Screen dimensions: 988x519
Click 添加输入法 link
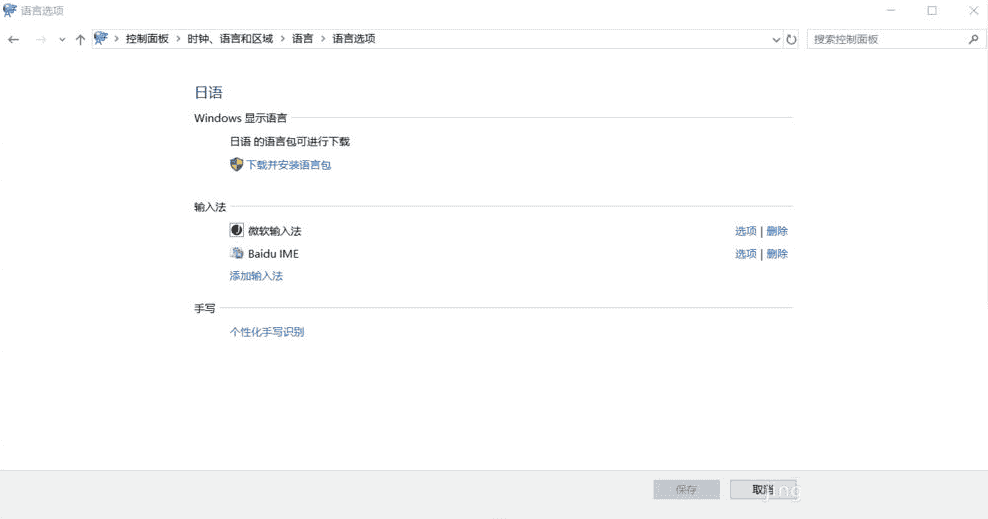tap(256, 276)
